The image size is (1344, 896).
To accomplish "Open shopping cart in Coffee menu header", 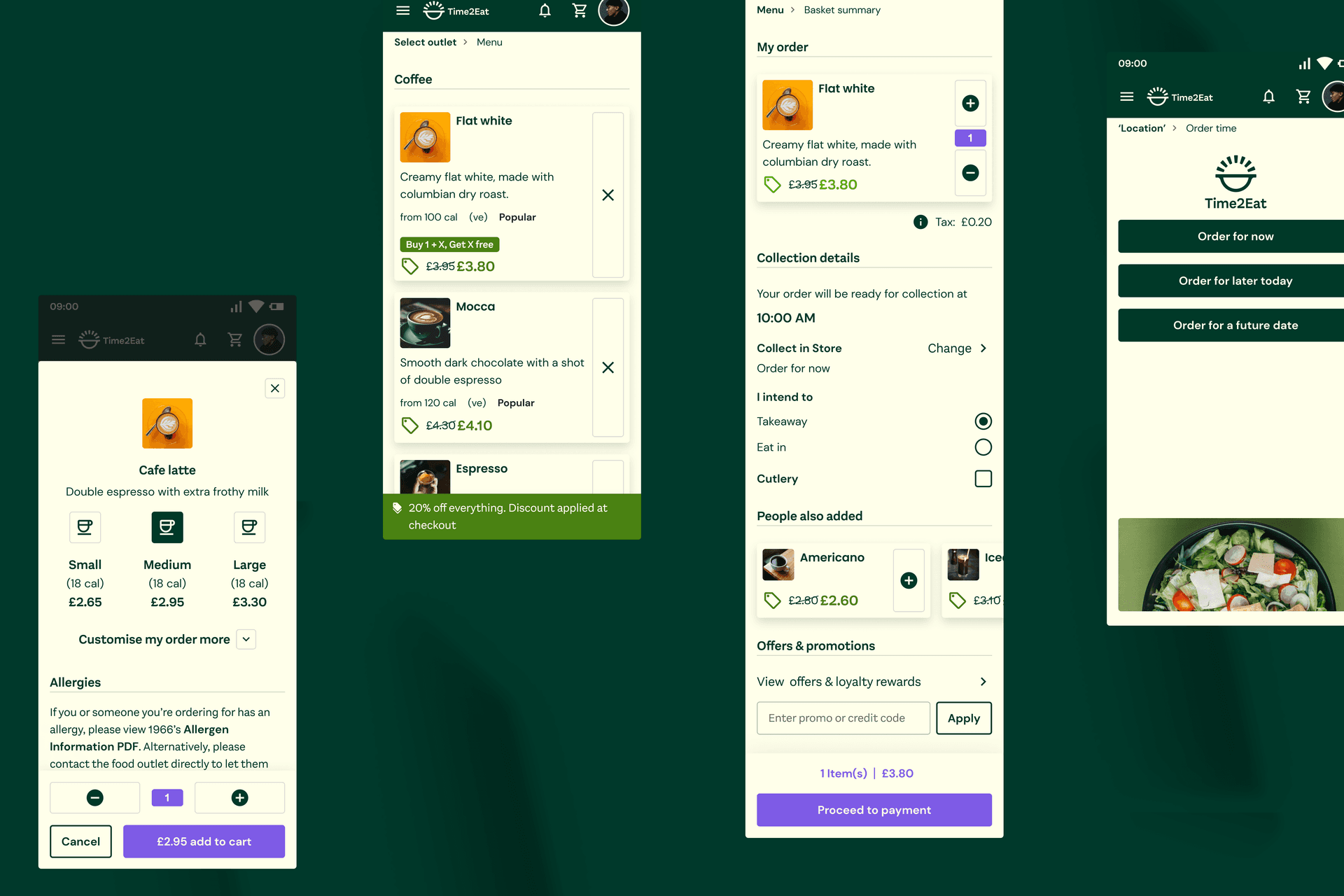I will click(580, 10).
